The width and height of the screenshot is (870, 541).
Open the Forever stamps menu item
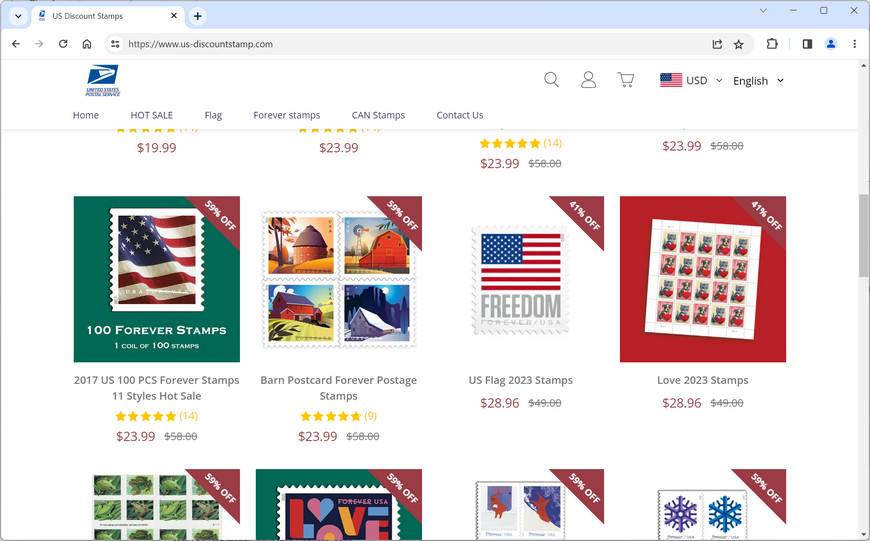[286, 115]
